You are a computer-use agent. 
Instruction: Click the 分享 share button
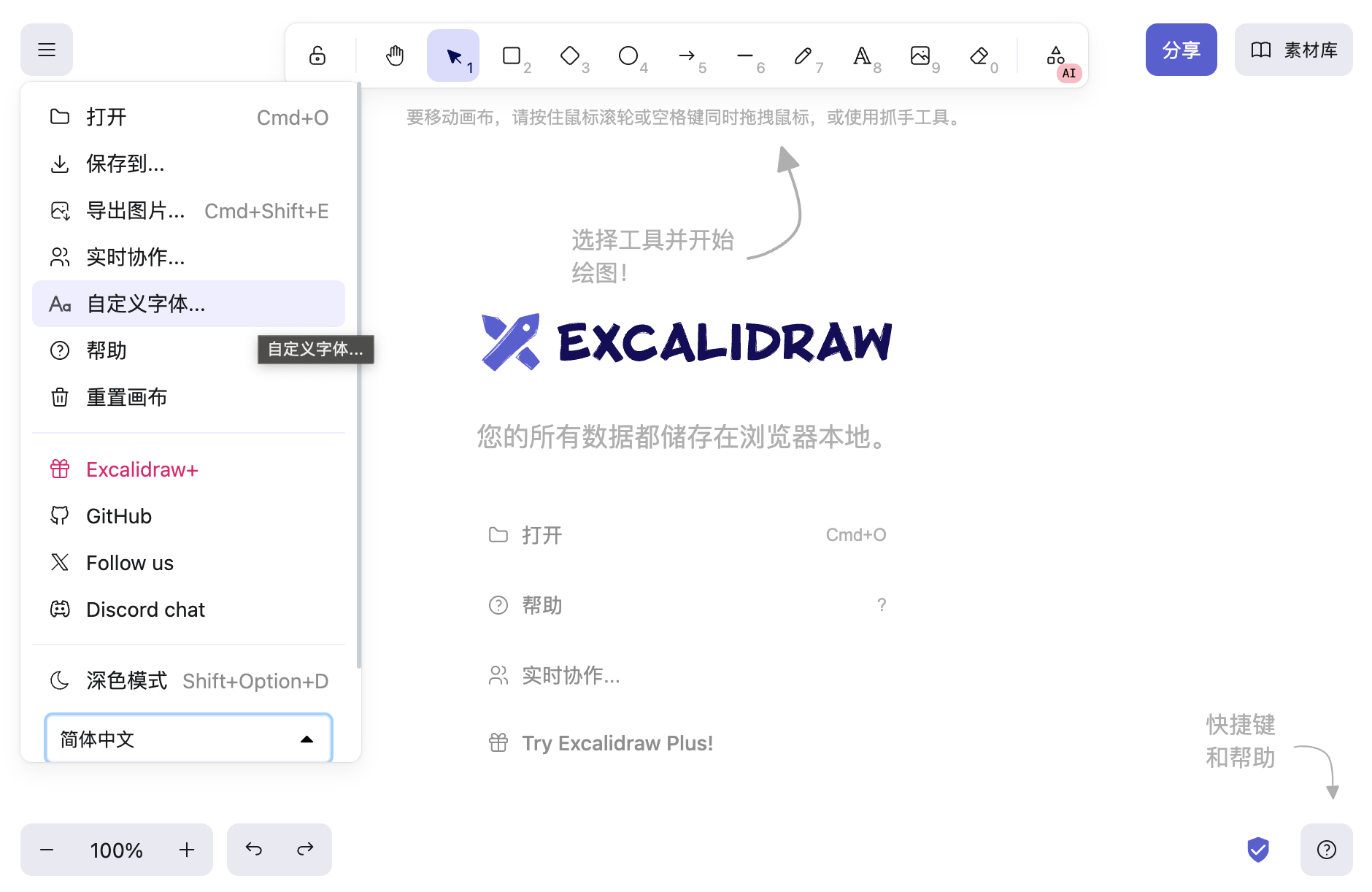click(x=1182, y=50)
